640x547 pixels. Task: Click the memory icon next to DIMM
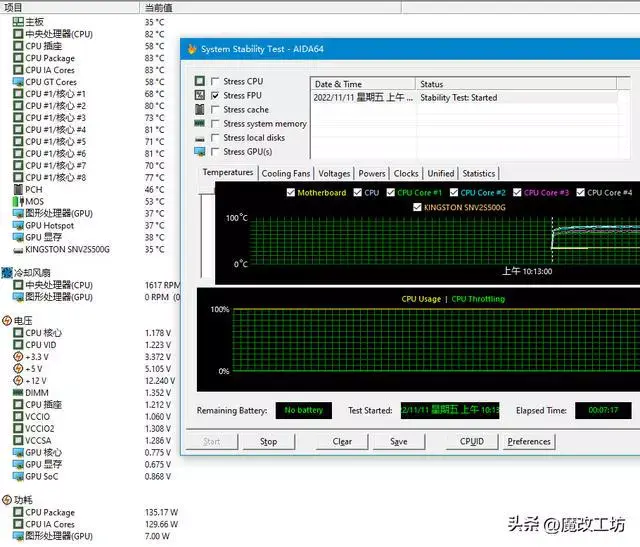18,393
